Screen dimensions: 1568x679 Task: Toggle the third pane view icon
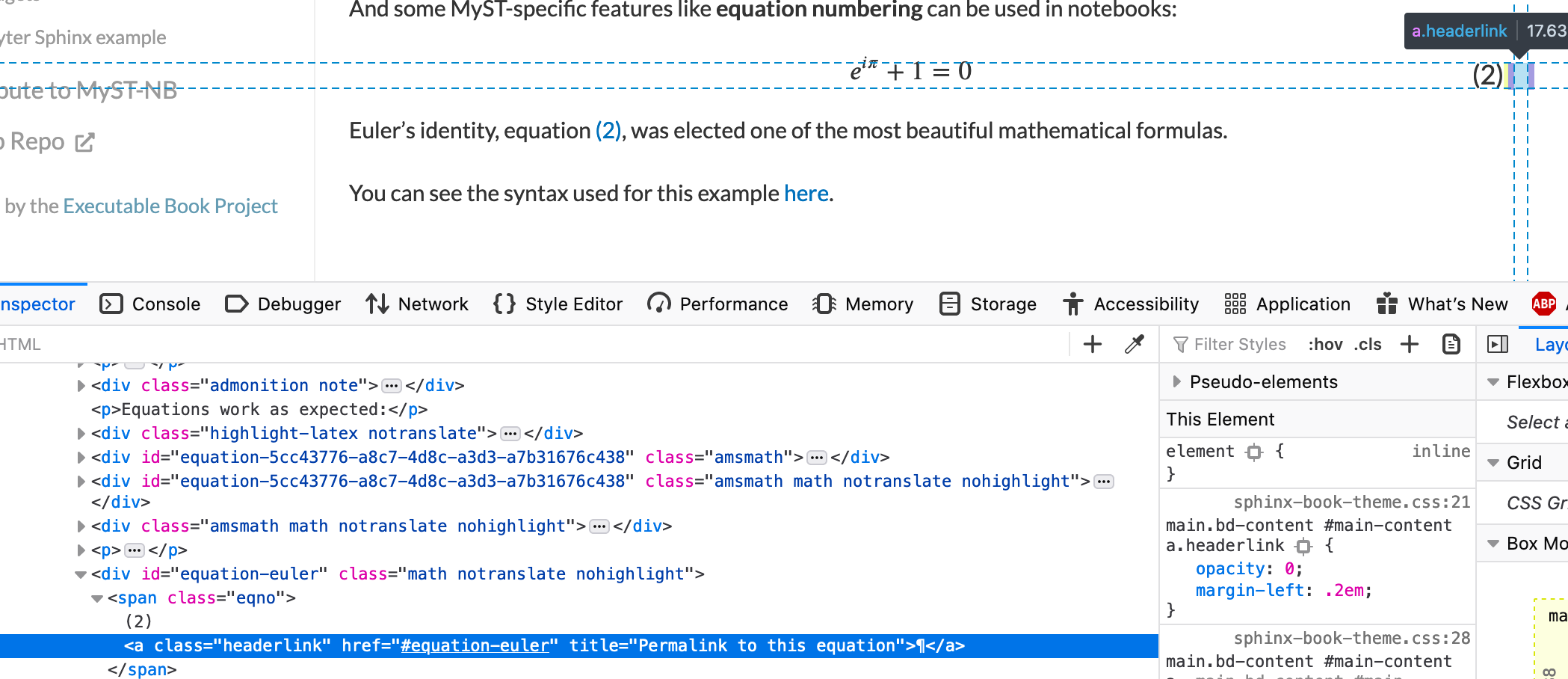[1497, 344]
